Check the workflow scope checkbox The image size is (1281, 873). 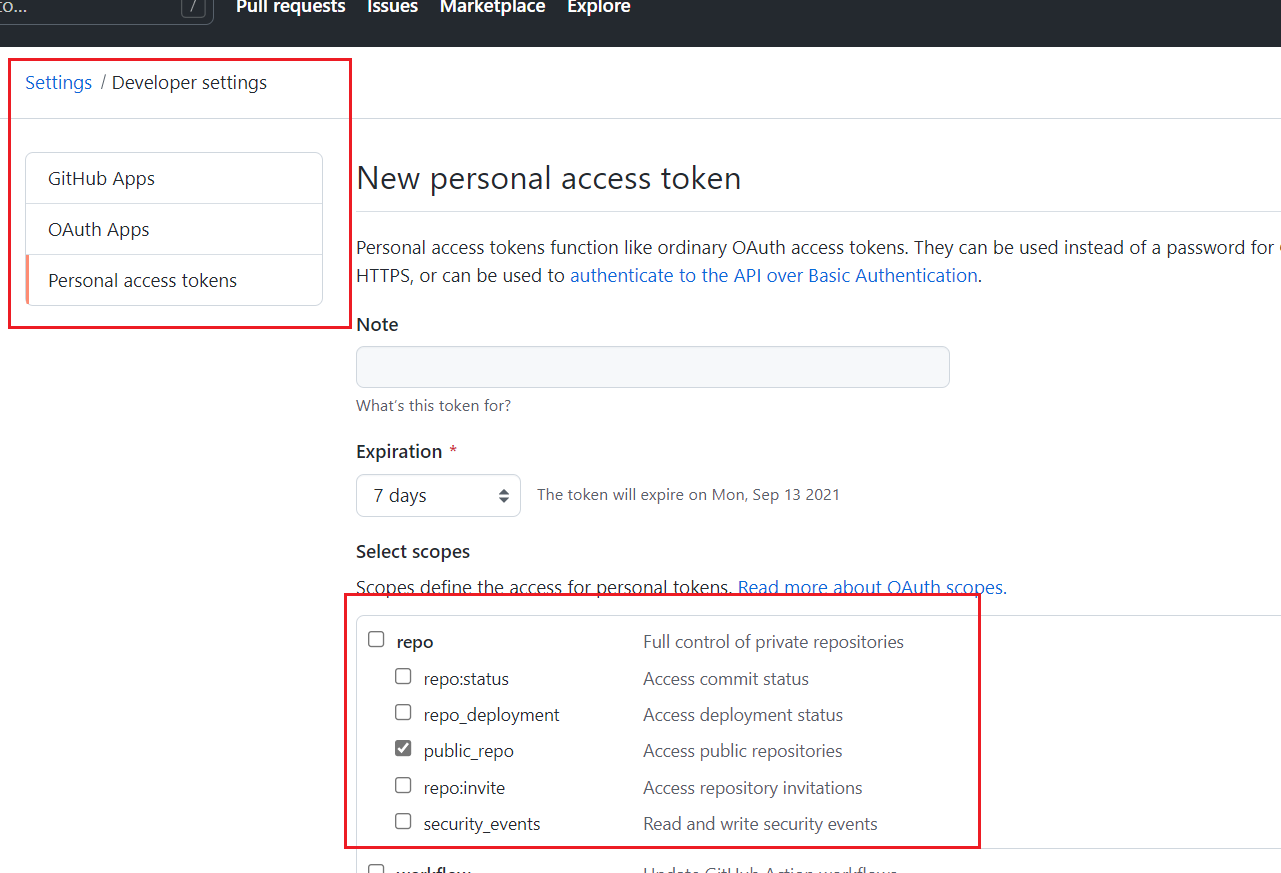pos(376,868)
